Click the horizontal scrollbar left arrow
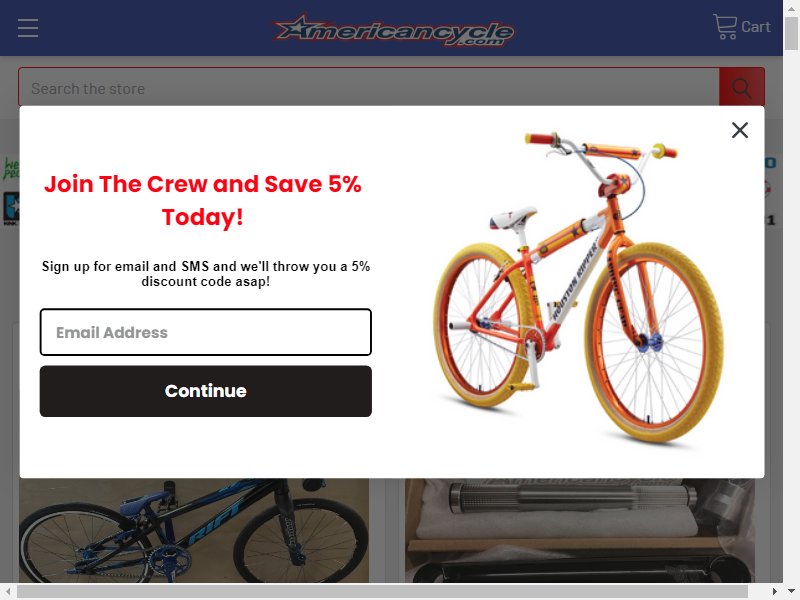The width and height of the screenshot is (800, 600). pyautogui.click(x=8, y=592)
